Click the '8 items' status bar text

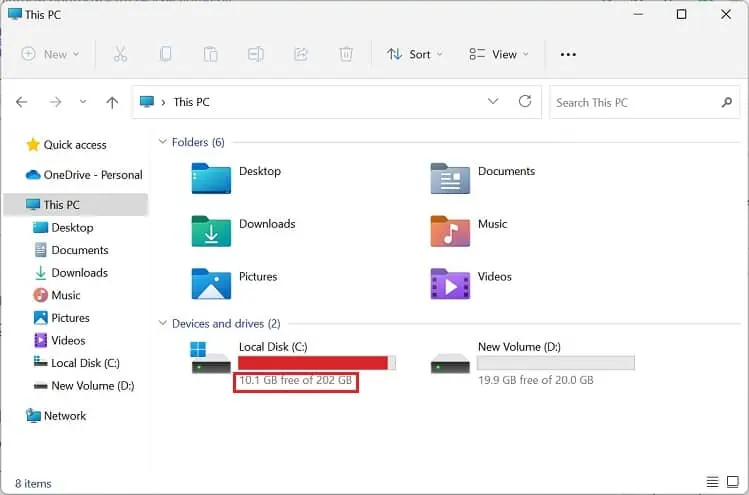tap(33, 484)
